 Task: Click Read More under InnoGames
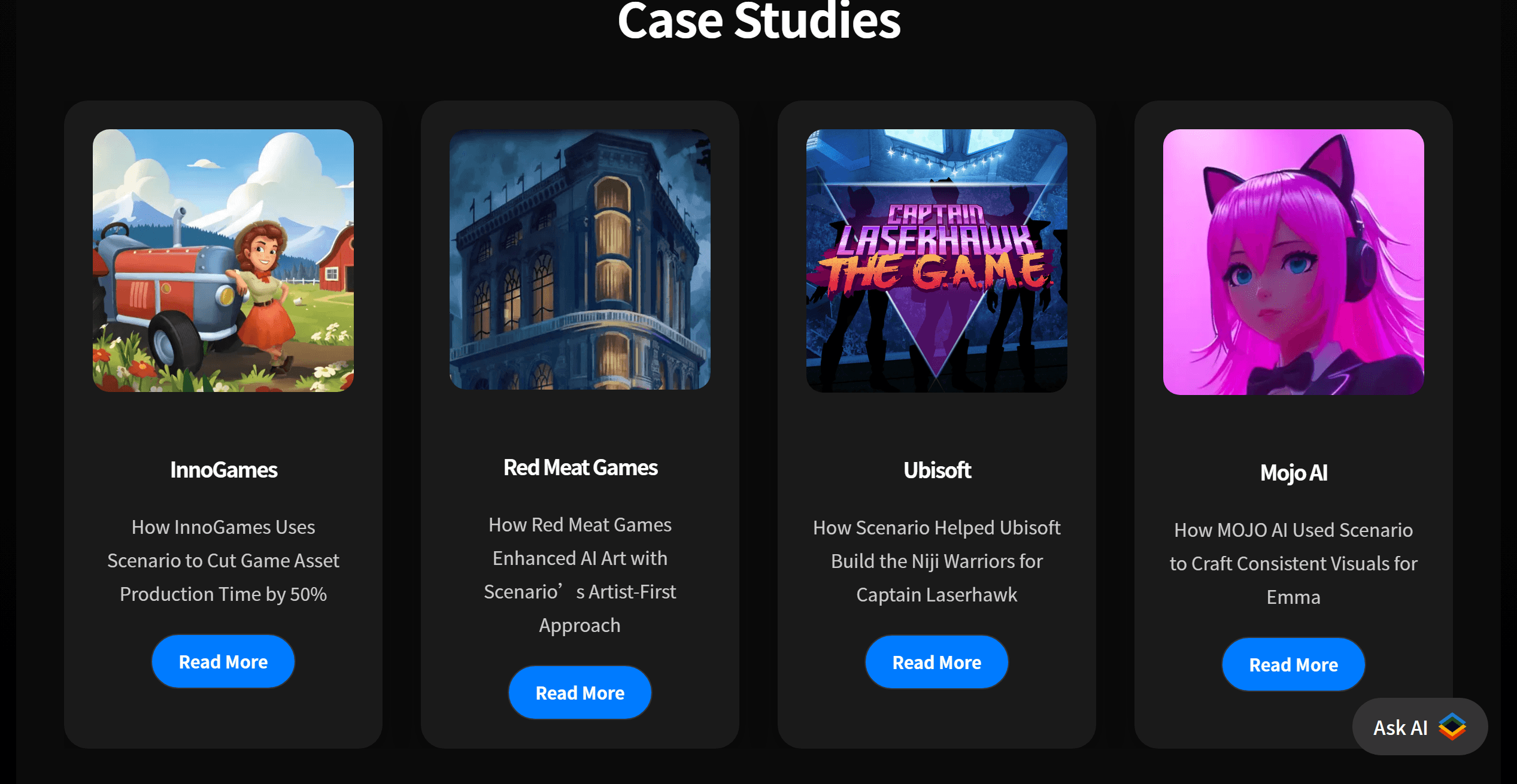click(x=223, y=661)
